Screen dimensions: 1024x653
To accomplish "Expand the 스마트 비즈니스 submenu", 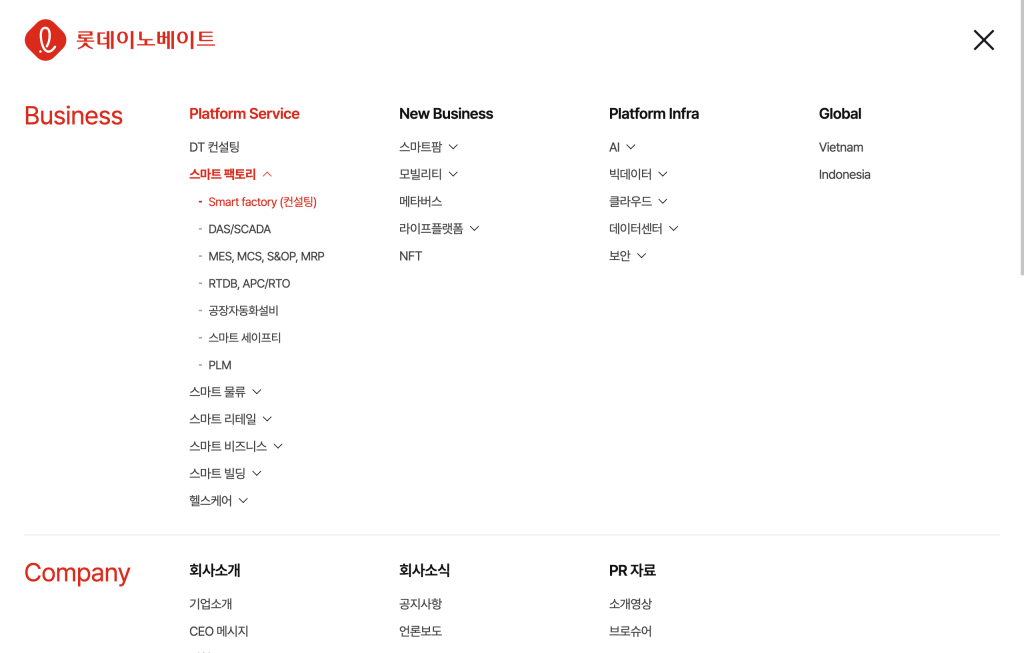I will [x=236, y=446].
